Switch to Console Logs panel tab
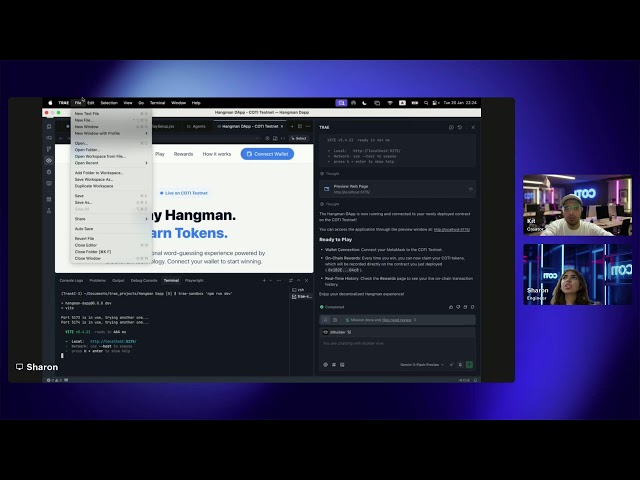 (71, 280)
